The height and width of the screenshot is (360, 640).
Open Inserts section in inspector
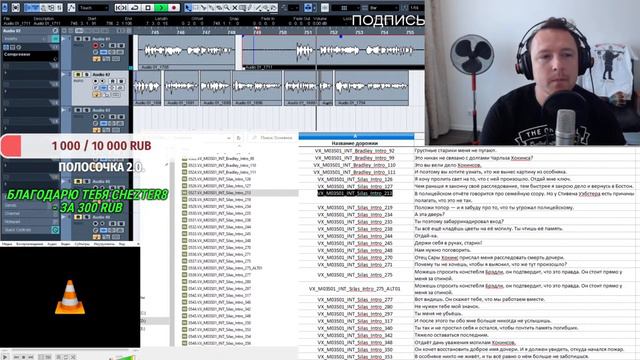26,39
